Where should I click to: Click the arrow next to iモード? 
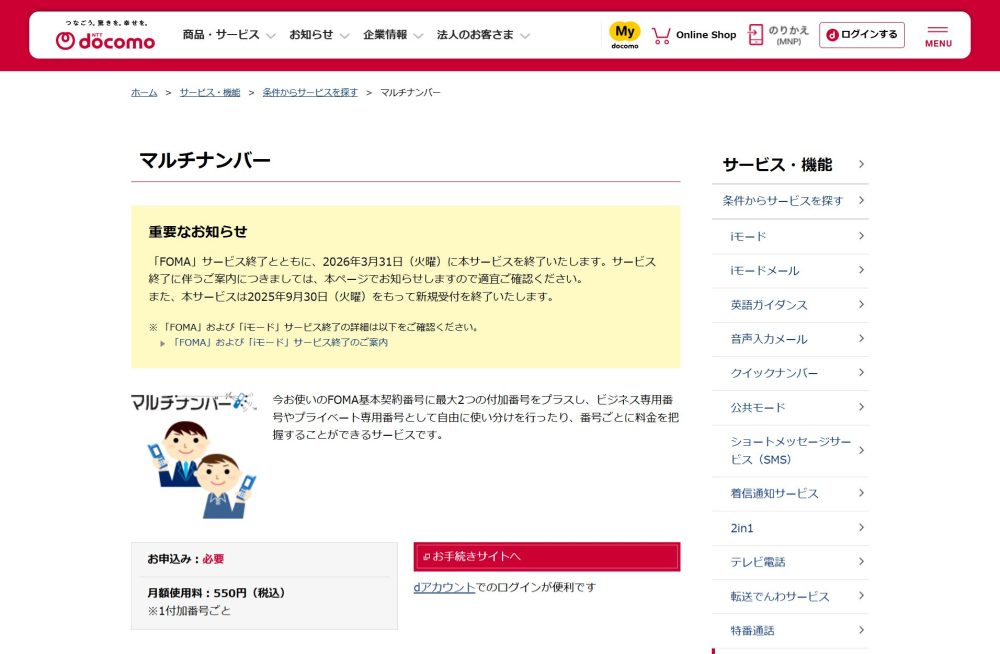(x=861, y=236)
